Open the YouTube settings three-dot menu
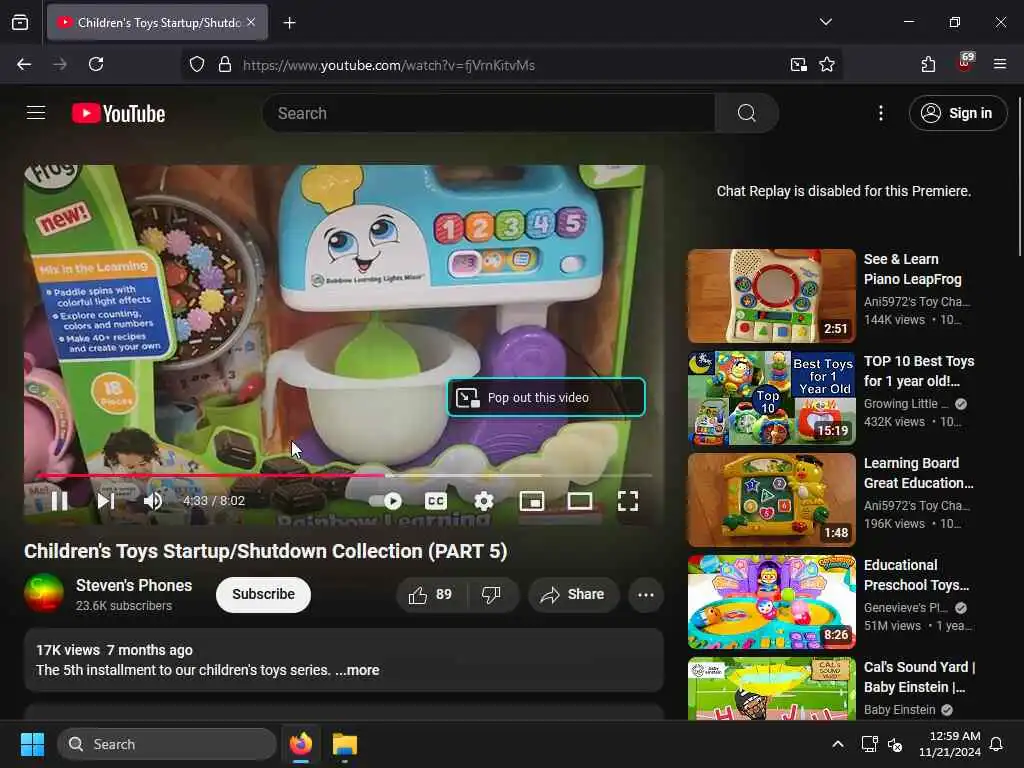Screen dimensions: 1024x768 coord(881,113)
